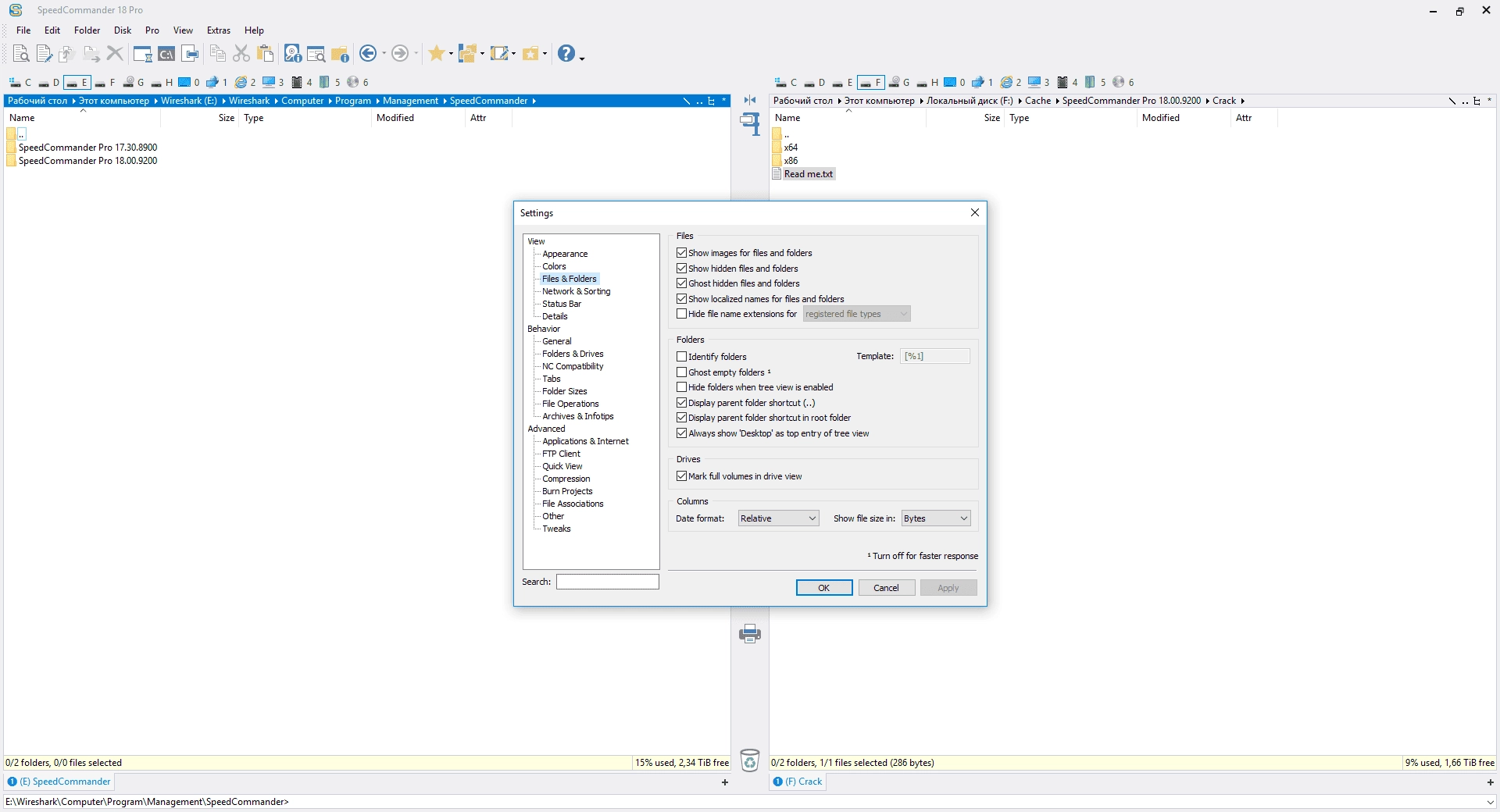The width and height of the screenshot is (1500, 812).
Task: Click the swap panels icon between panes
Action: [x=750, y=100]
